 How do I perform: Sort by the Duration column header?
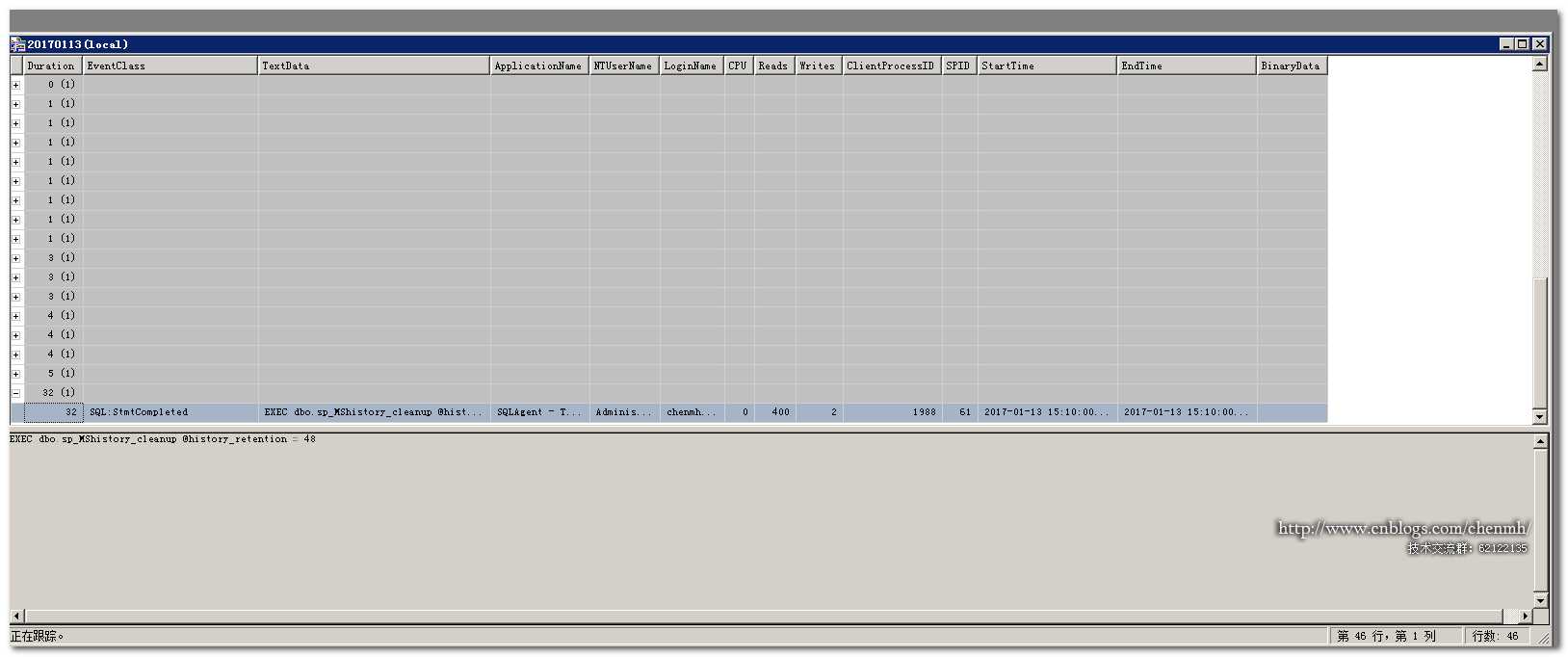53,66
